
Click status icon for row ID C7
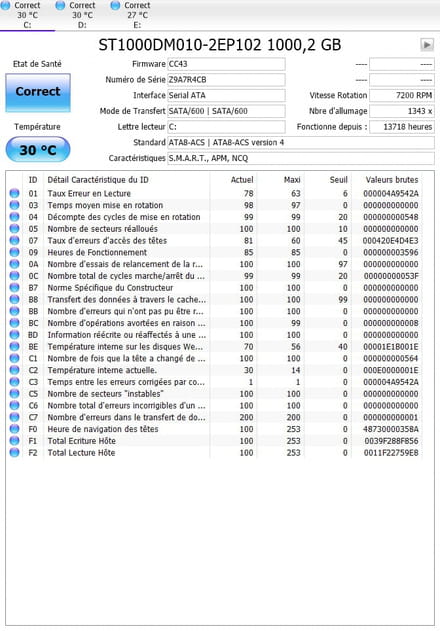click(14, 417)
